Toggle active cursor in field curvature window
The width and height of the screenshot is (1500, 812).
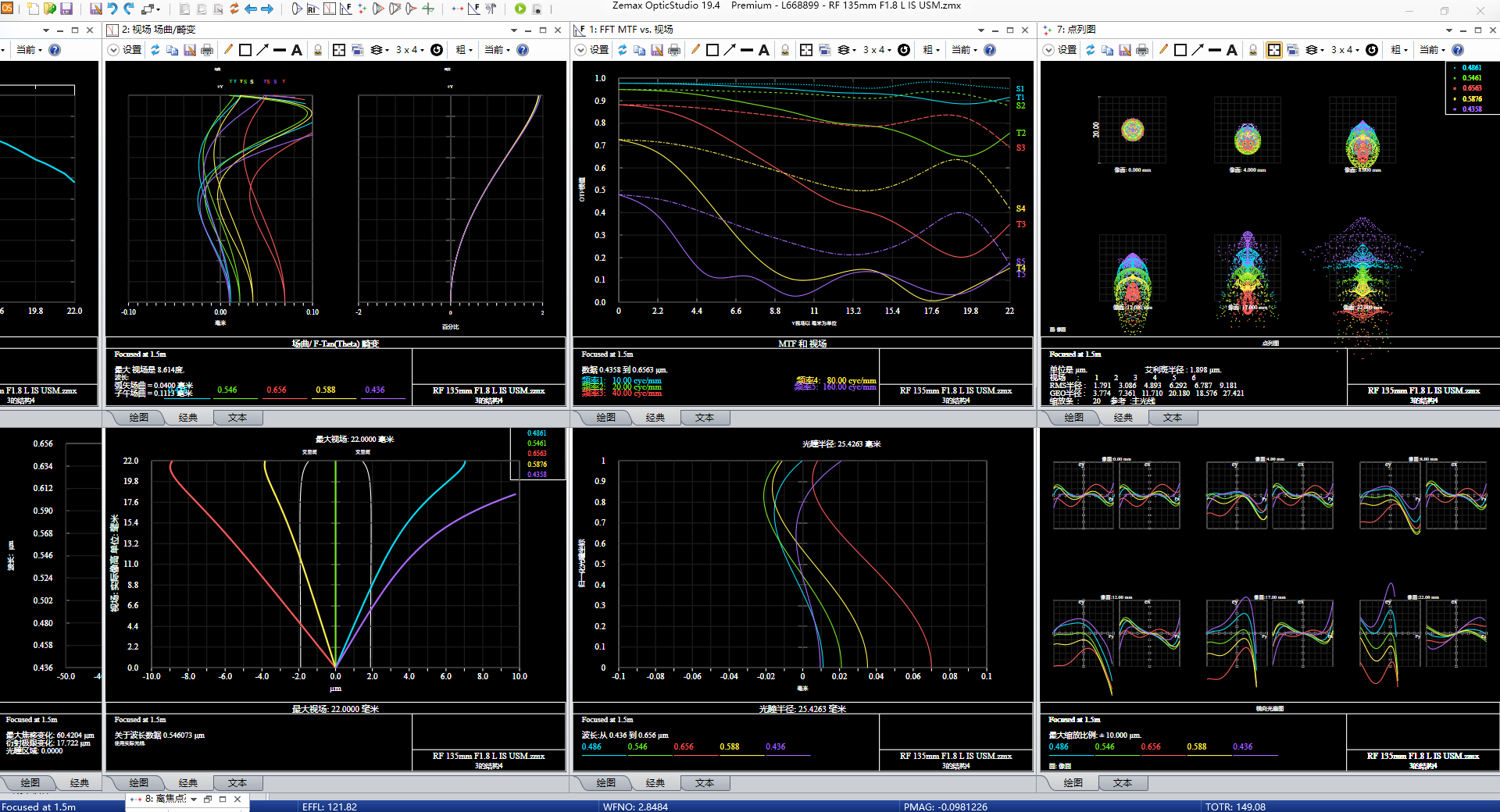point(339,49)
